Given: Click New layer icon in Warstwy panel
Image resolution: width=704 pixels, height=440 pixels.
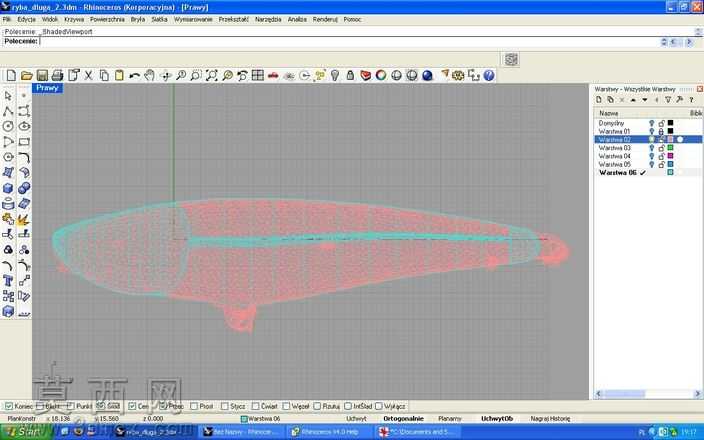Looking at the screenshot, I should click(598, 100).
